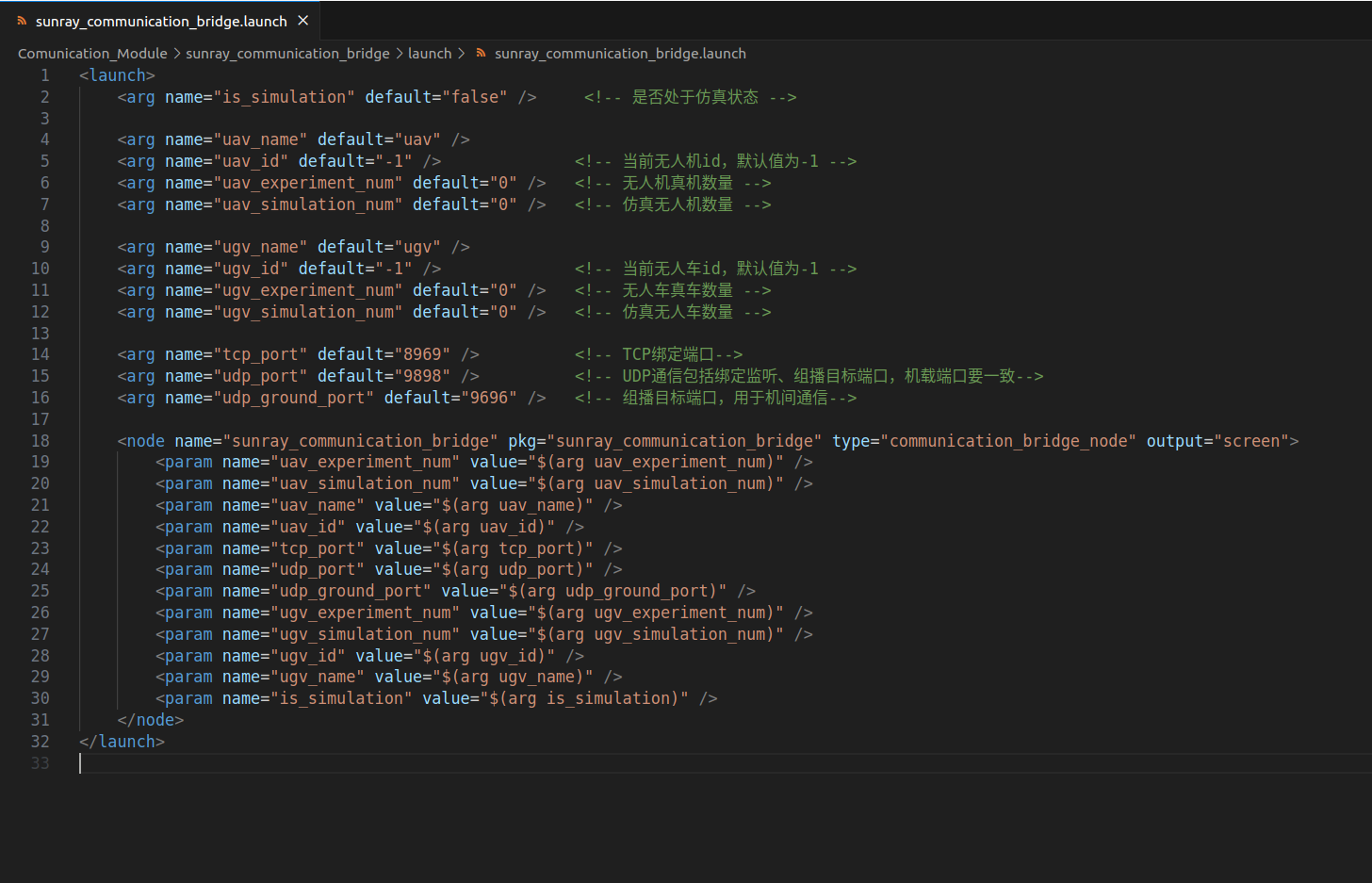This screenshot has height=883, width=1372.
Task: Click the default value "false"
Action: coord(475,97)
